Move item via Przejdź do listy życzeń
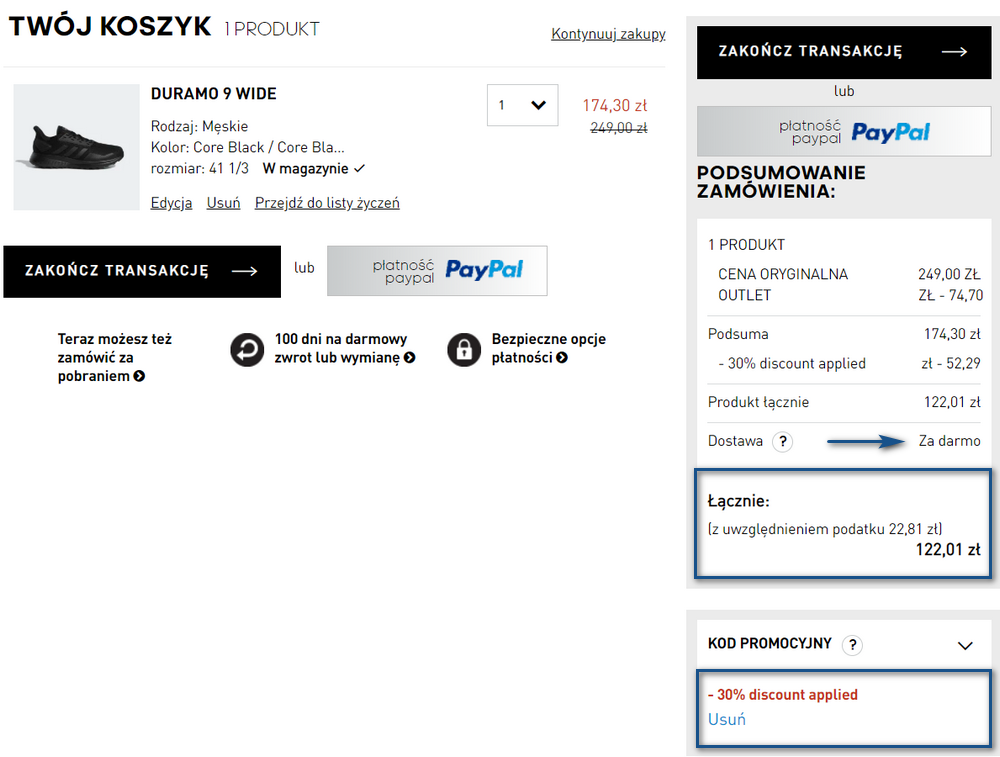 tap(327, 203)
